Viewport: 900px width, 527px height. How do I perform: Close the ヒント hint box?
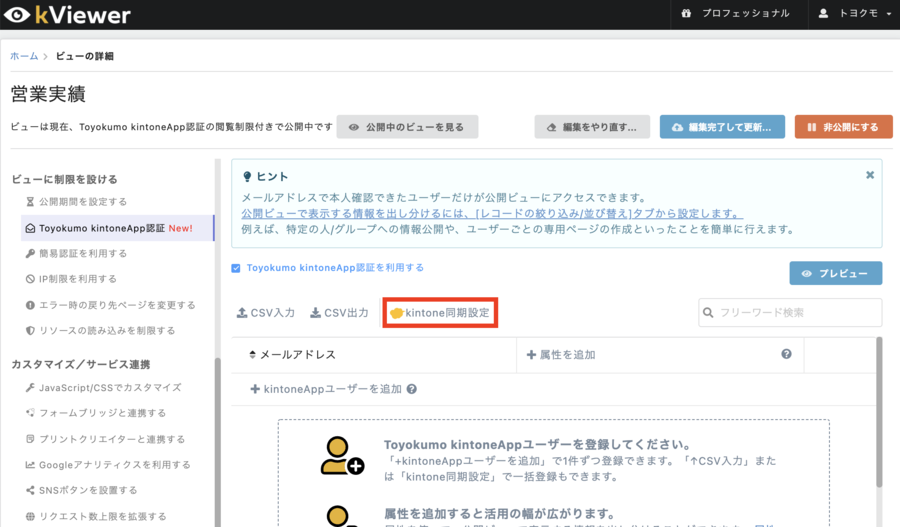(x=870, y=175)
